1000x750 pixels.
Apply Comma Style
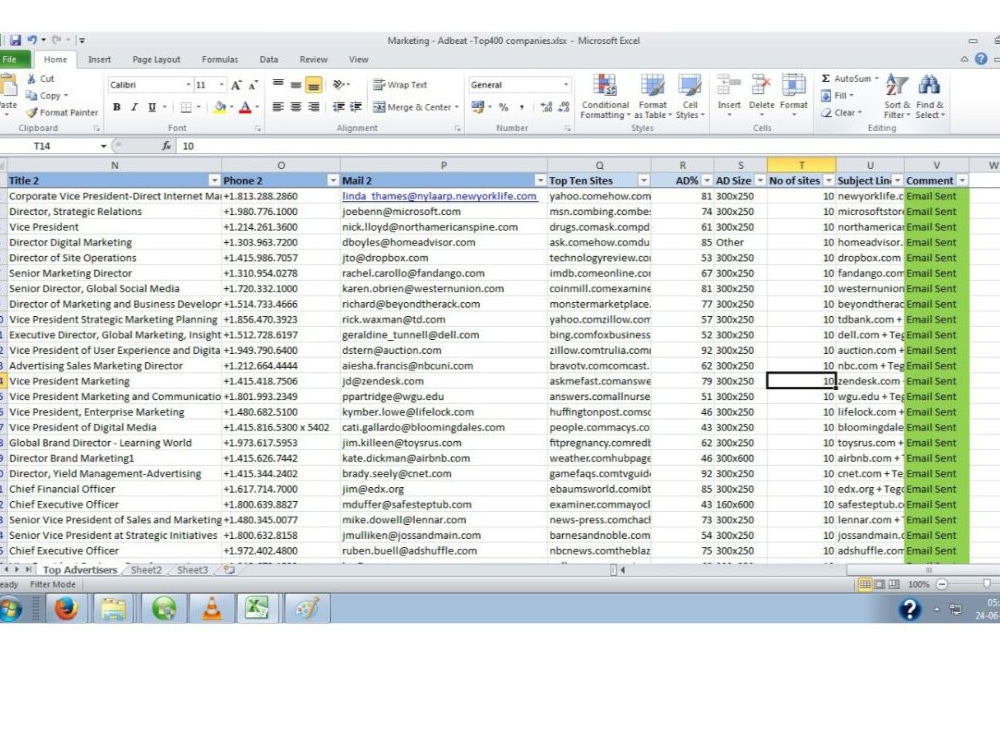[522, 107]
